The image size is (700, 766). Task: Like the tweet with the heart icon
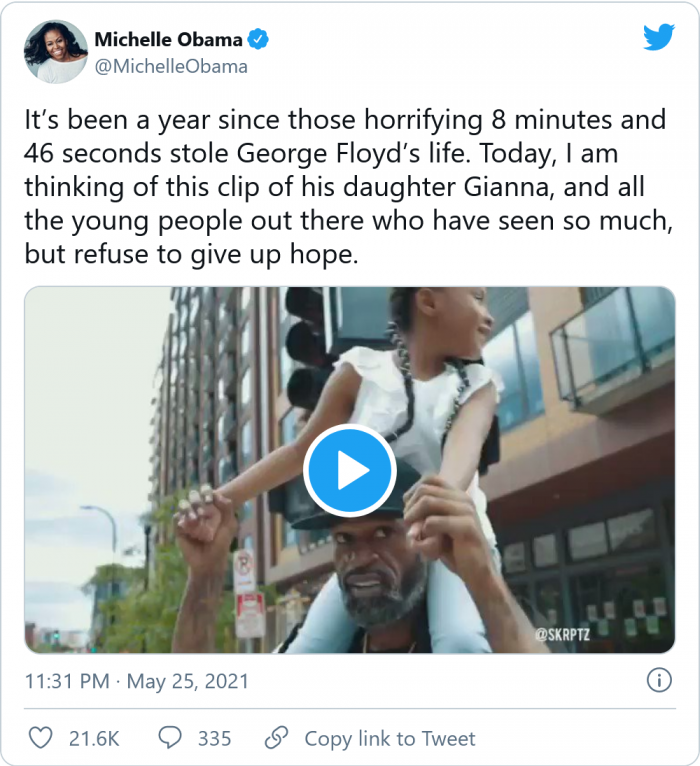[x=40, y=738]
